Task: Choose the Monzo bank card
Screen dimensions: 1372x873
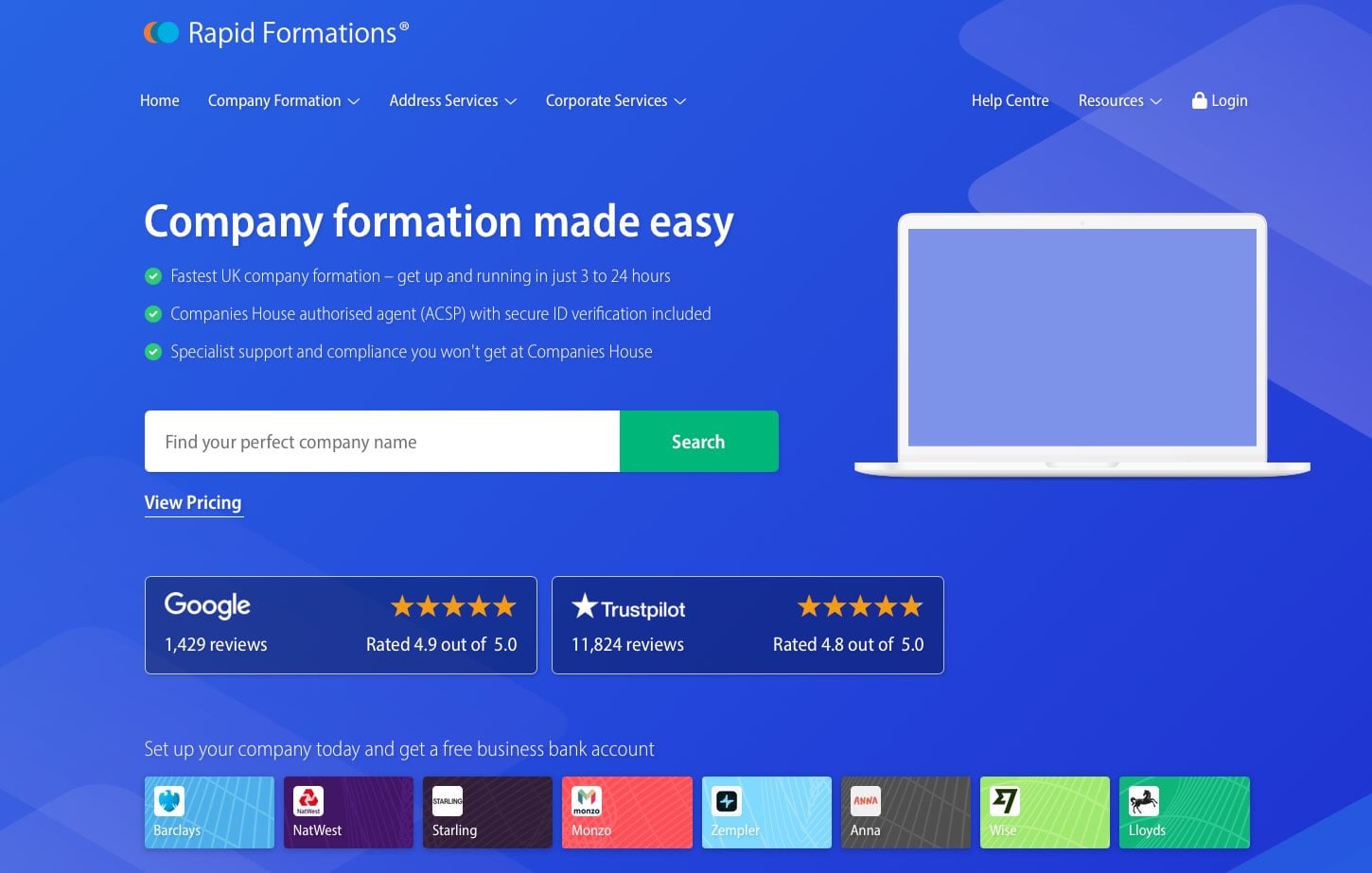Action: (627, 812)
